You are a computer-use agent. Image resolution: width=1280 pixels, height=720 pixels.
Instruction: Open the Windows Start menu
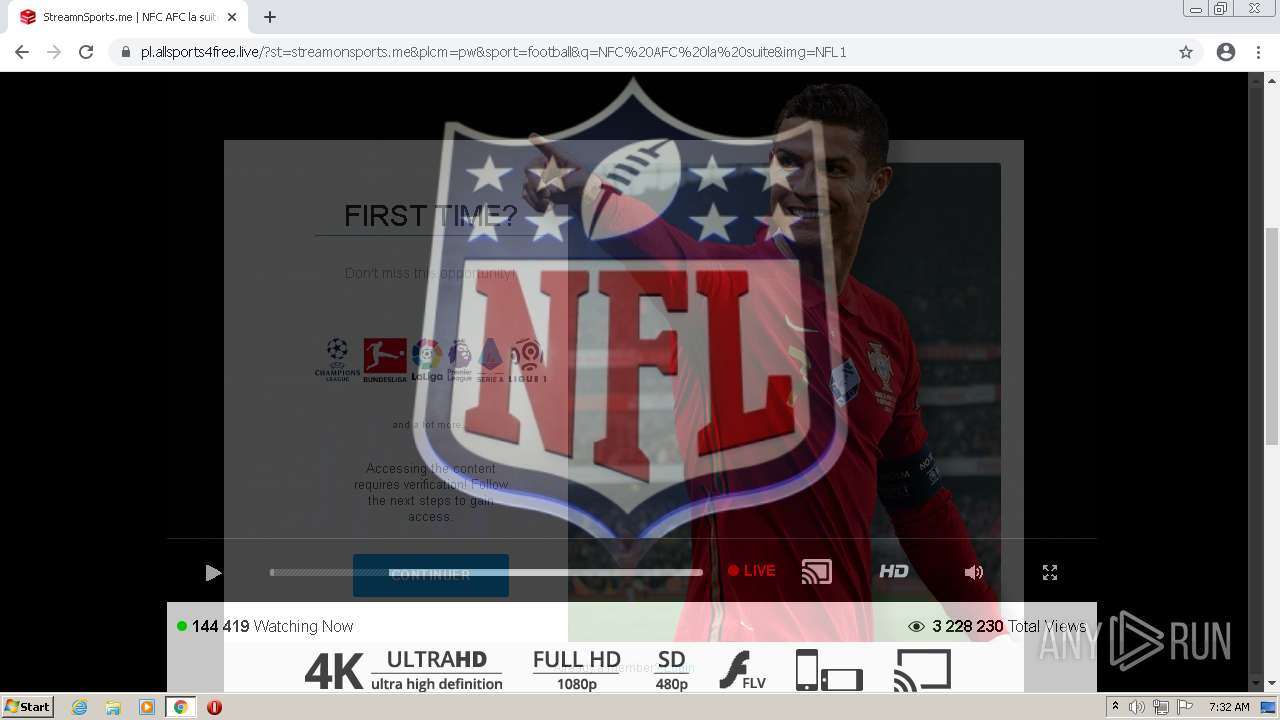28,707
